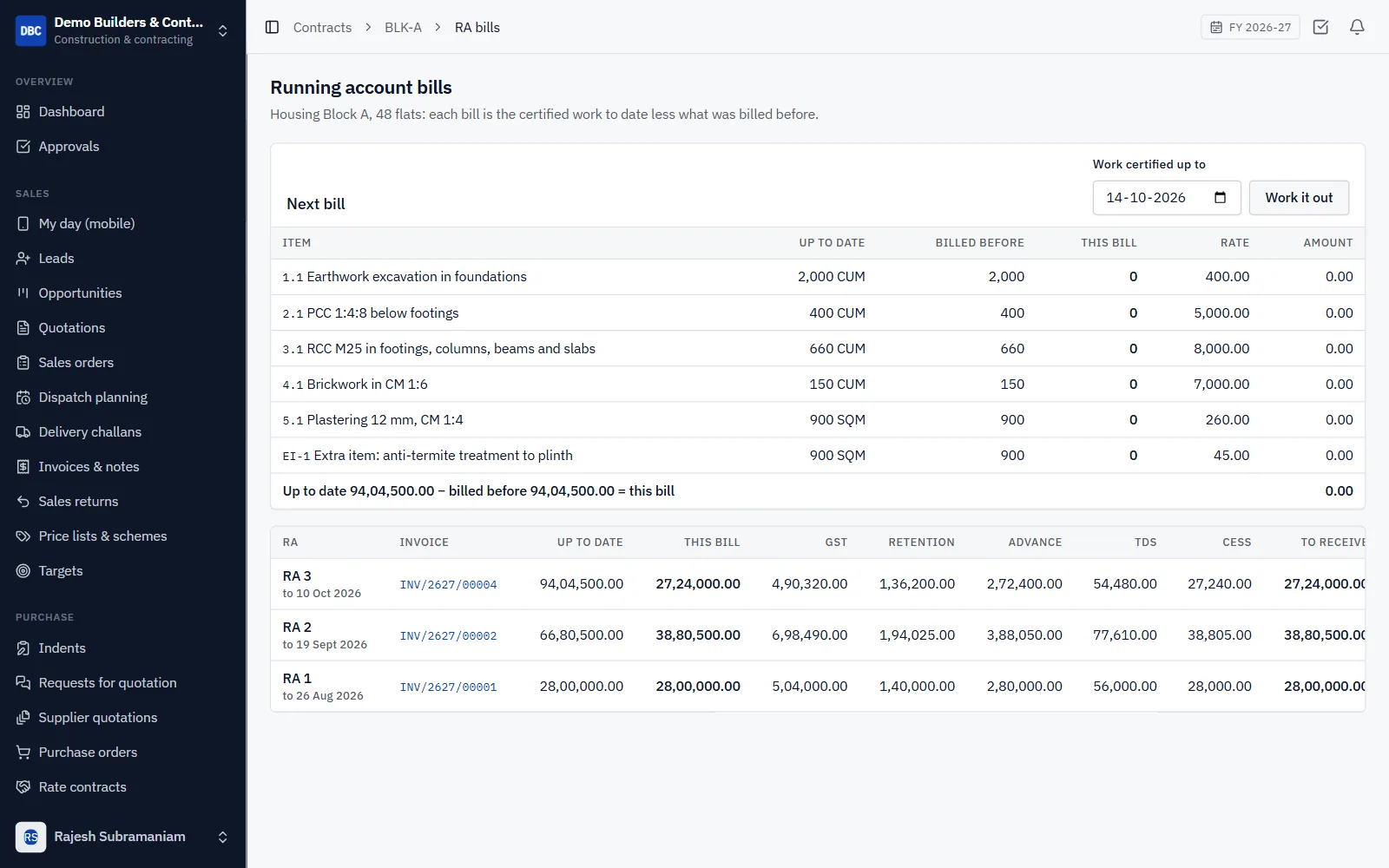Click the Brickwork in CM 1:6 row
Screen dimensions: 1389x868
click(818, 385)
